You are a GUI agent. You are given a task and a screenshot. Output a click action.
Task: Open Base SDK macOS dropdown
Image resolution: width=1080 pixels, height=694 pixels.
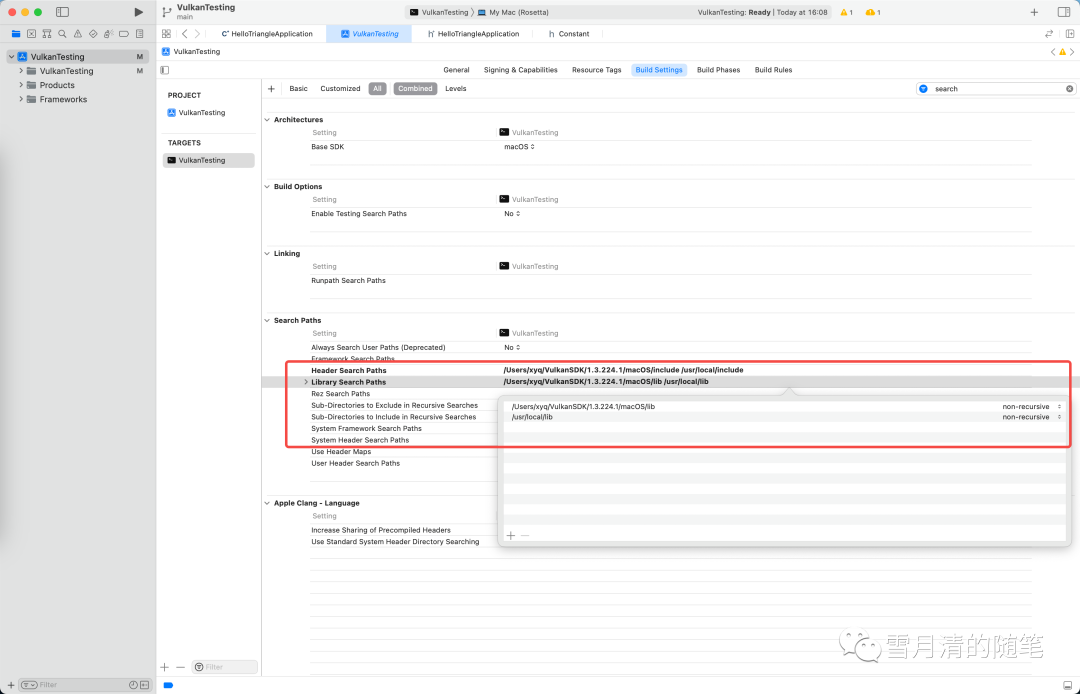pos(519,147)
